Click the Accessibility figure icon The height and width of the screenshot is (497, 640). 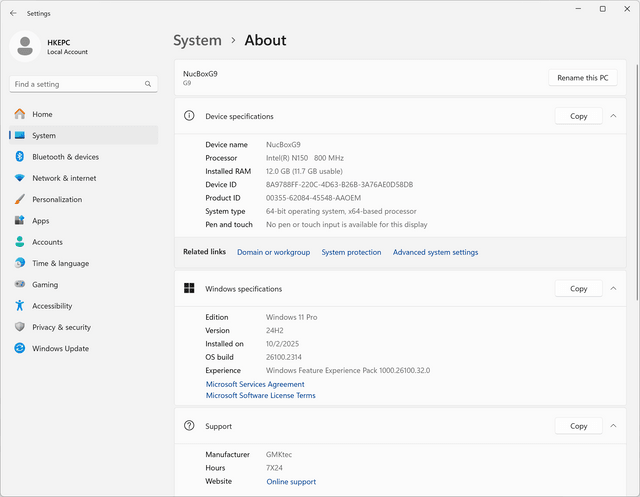[20, 305]
